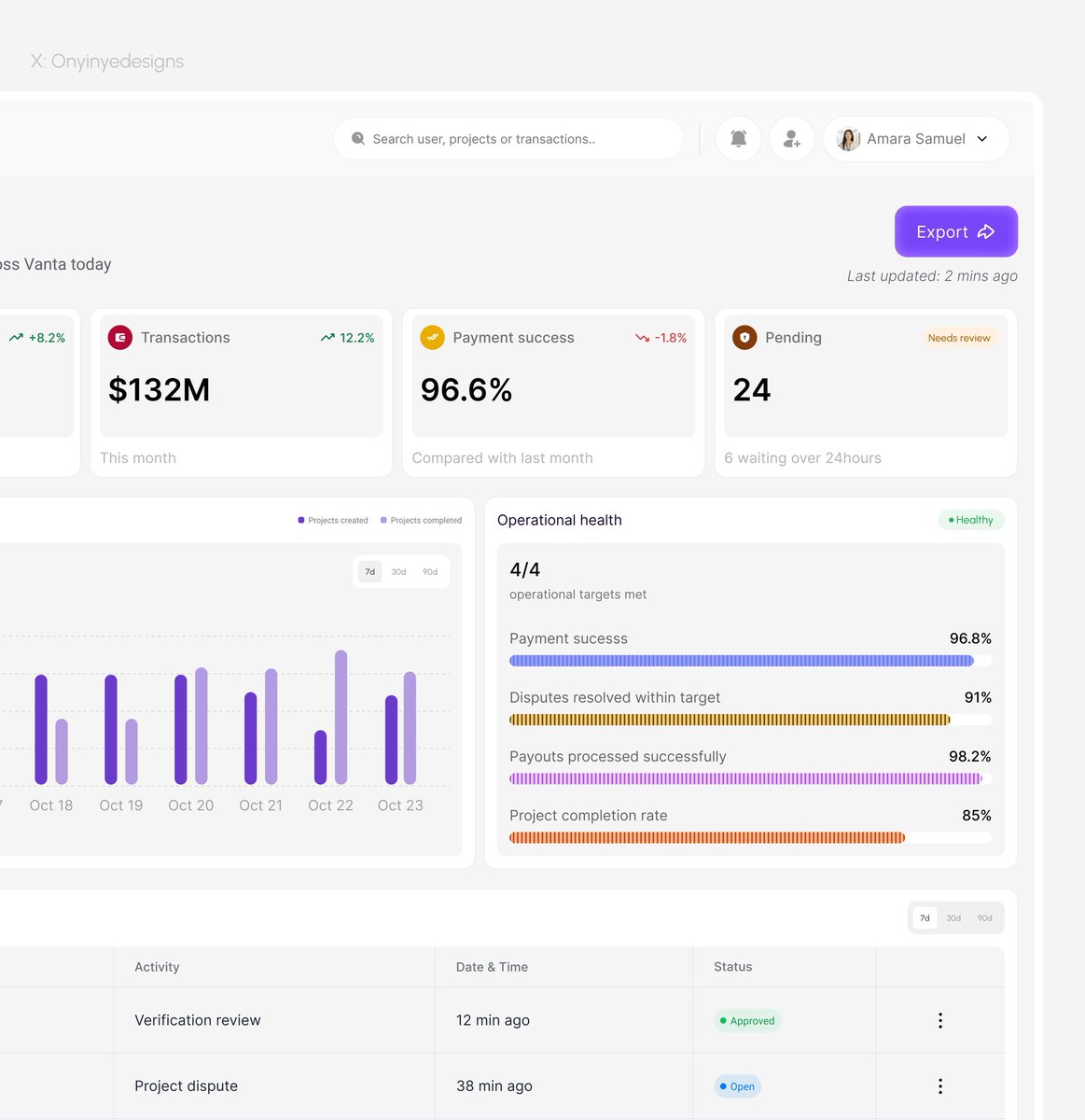Click the 38 min ago cell
The width and height of the screenshot is (1085, 1120).
coord(494,1086)
